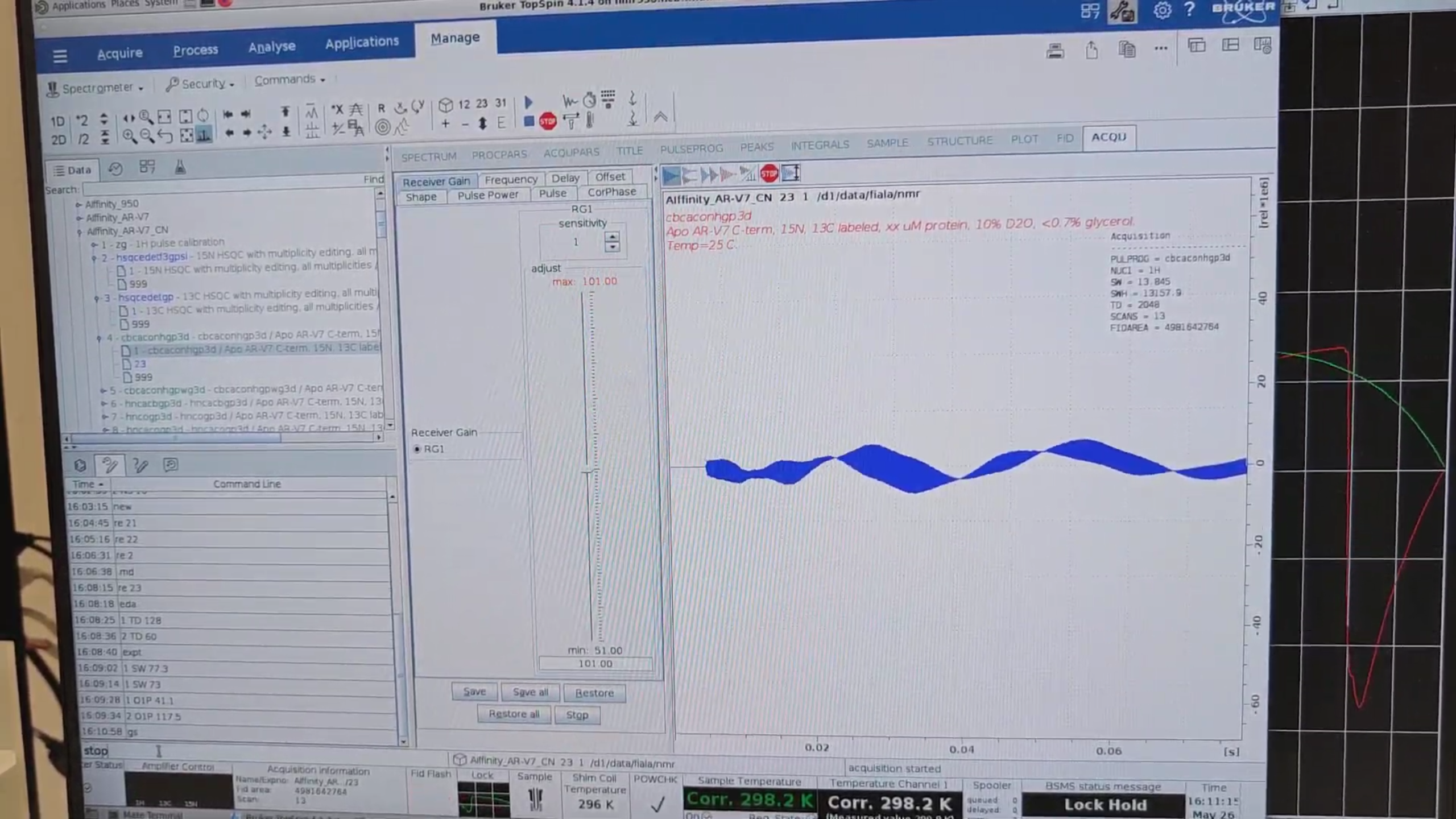Click the receiver gain adjust slider handle
Screen dimensions: 1456x819
point(589,471)
